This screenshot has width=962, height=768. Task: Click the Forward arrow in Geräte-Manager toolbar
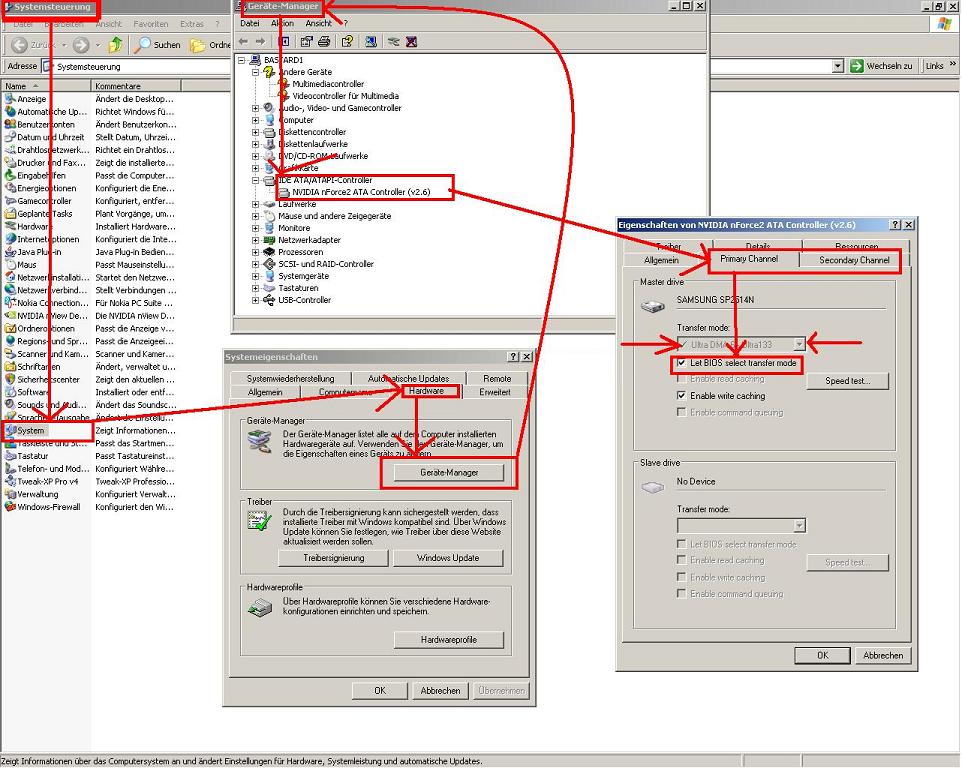click(x=261, y=42)
